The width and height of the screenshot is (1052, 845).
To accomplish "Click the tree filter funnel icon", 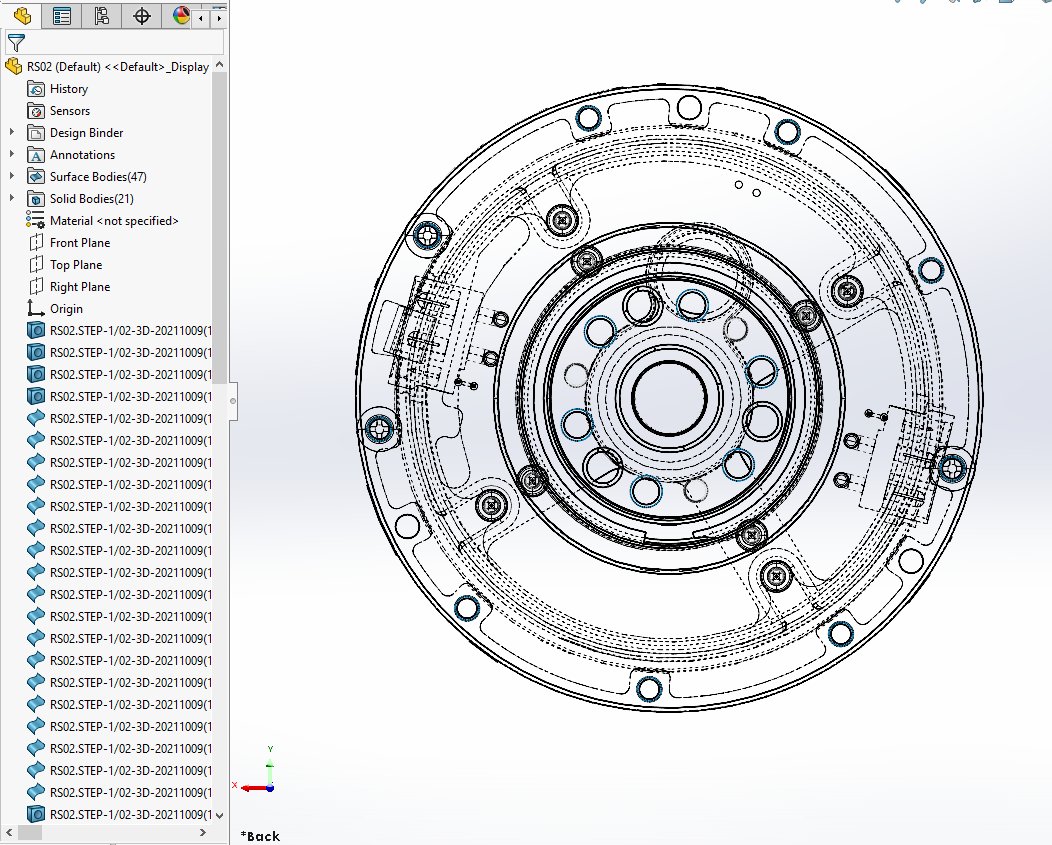I will coord(16,43).
